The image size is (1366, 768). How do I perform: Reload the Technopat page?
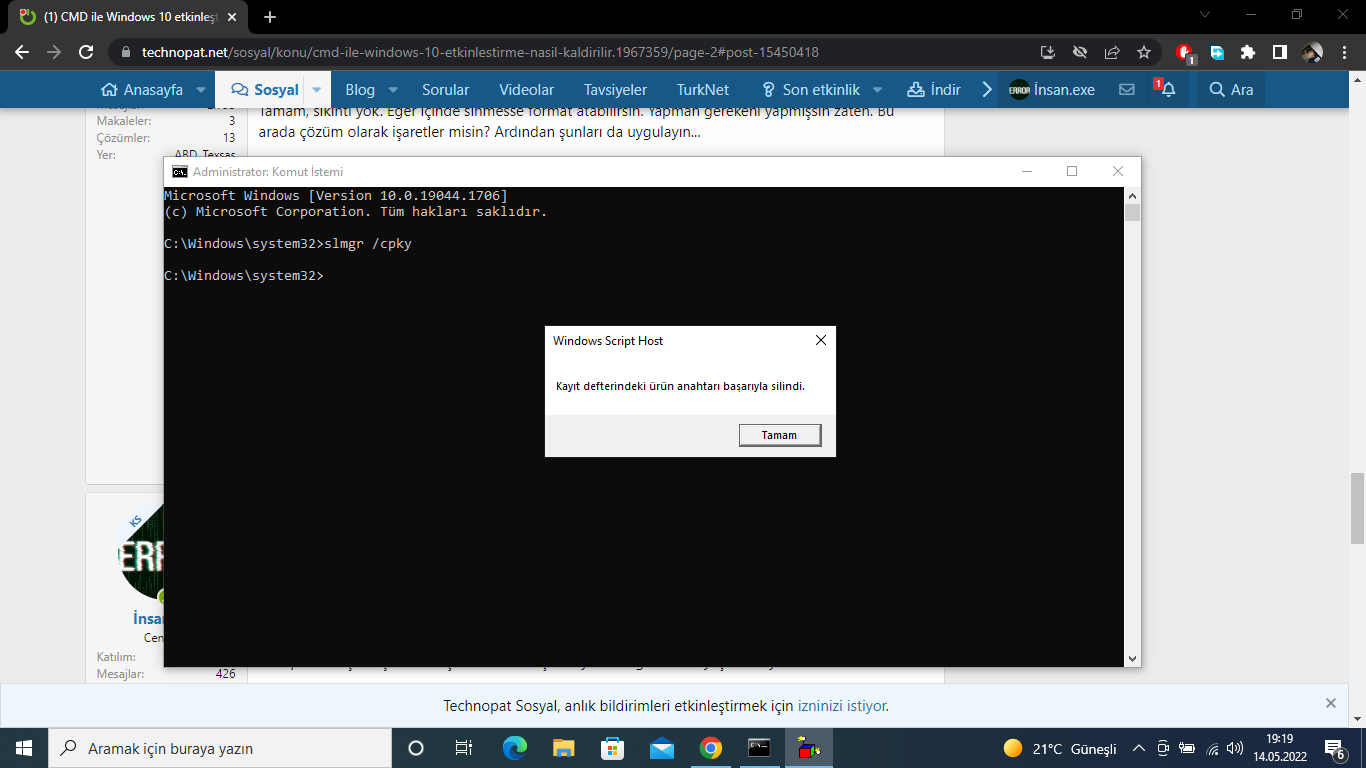coord(86,52)
